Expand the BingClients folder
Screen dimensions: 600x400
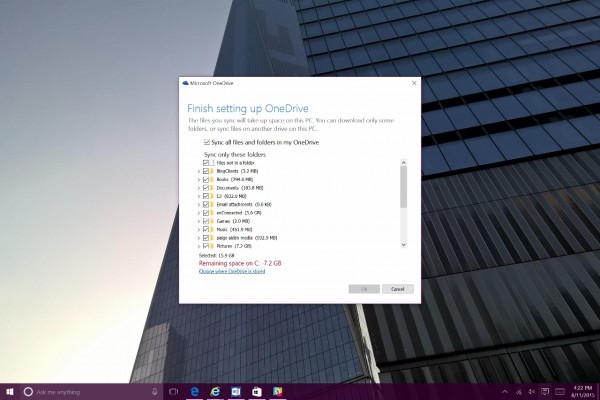pyautogui.click(x=199, y=171)
